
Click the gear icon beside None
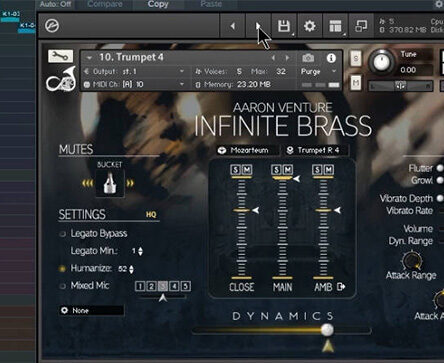[65, 310]
